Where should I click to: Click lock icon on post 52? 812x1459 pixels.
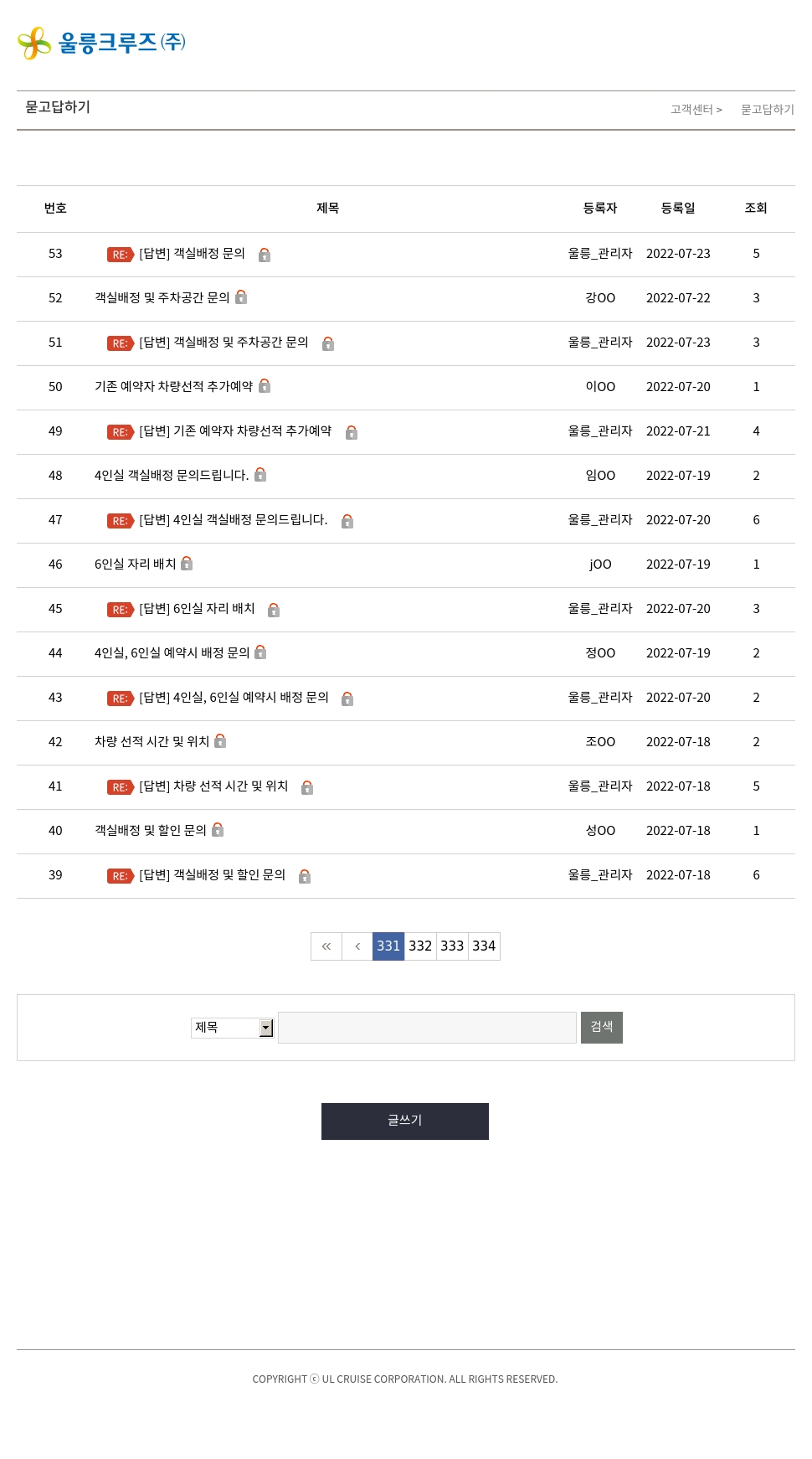pos(241,297)
